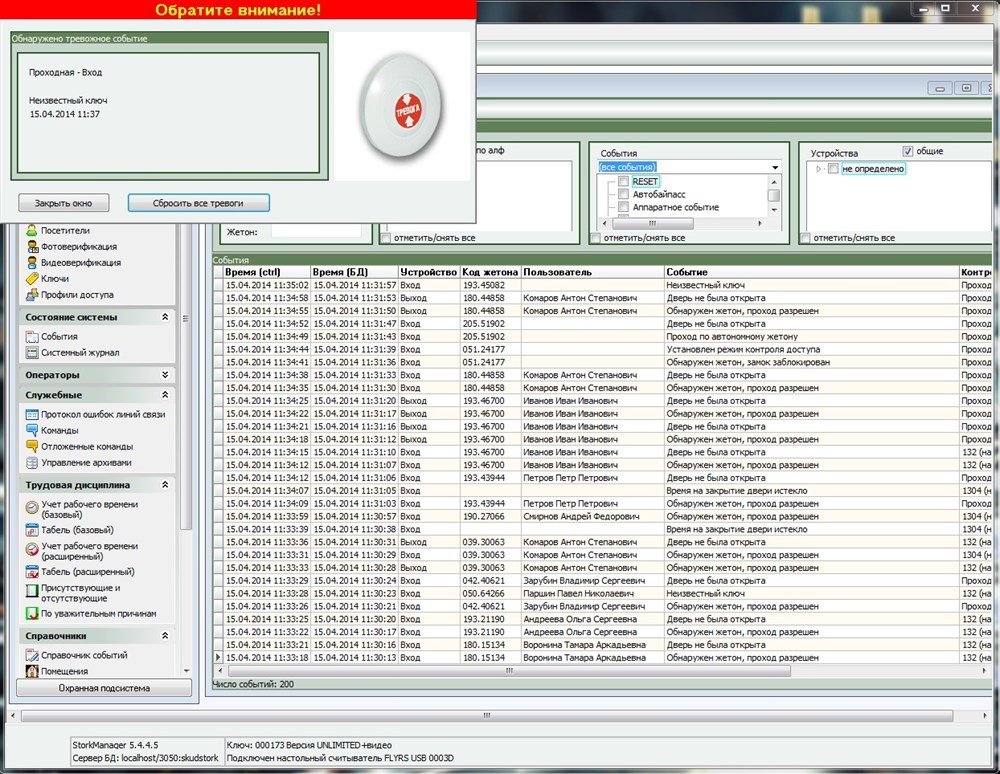Expand the не определено device tree node

click(819, 169)
